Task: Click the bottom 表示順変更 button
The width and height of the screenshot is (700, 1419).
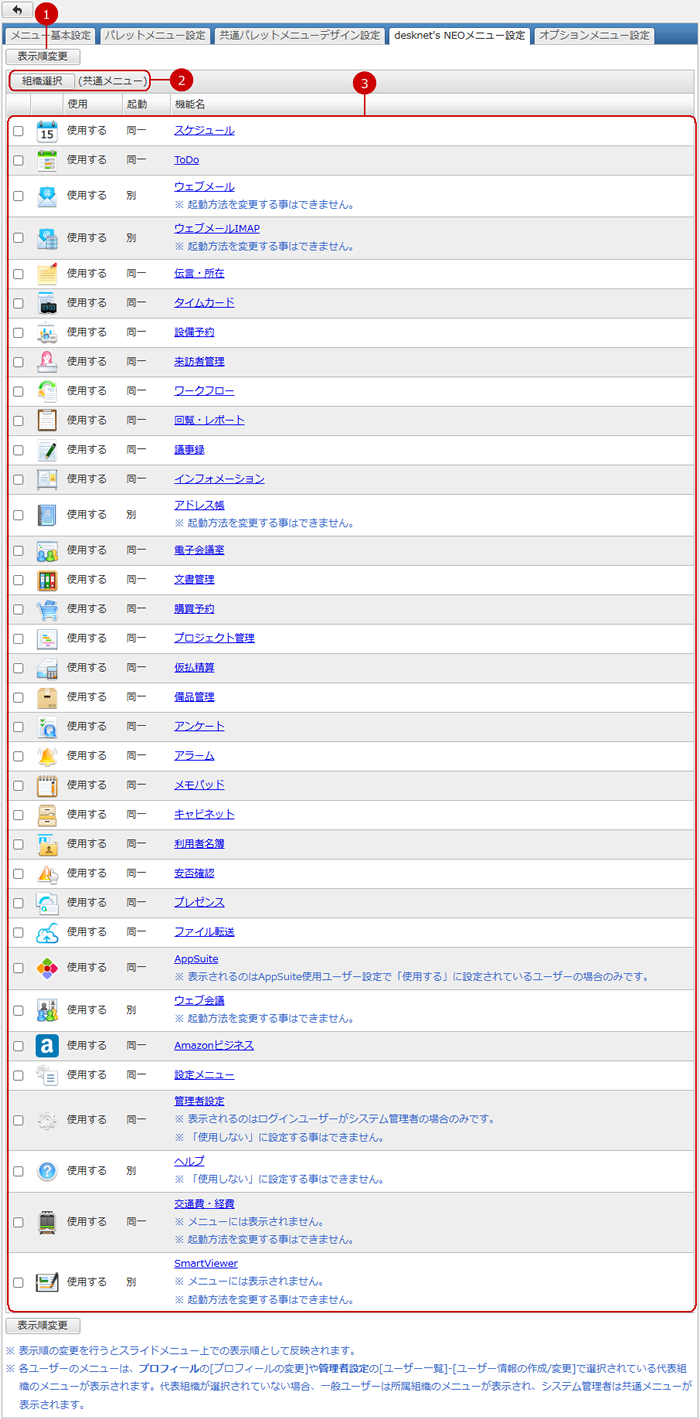Action: pos(43,1326)
